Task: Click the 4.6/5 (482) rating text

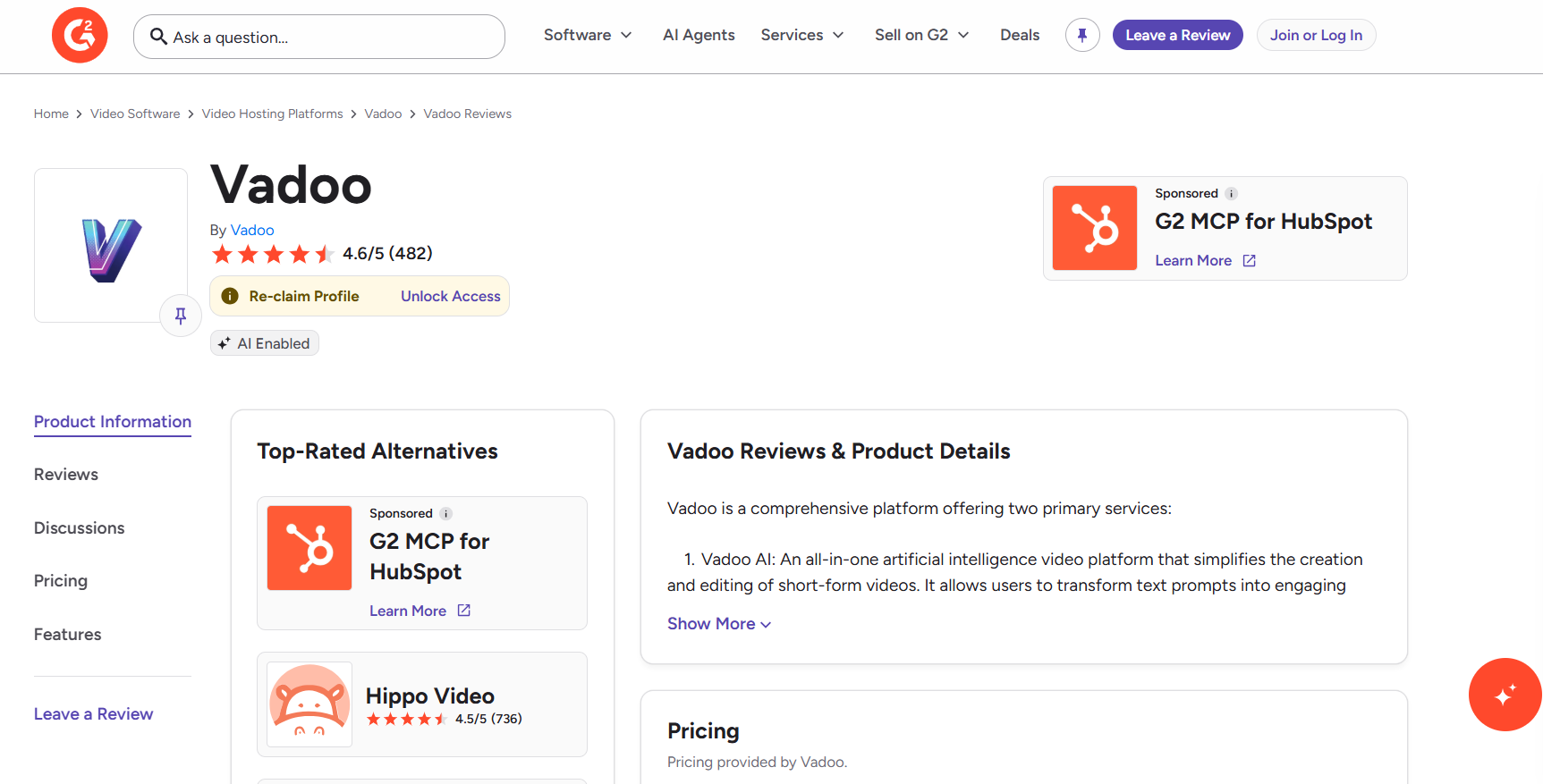Action: (387, 254)
